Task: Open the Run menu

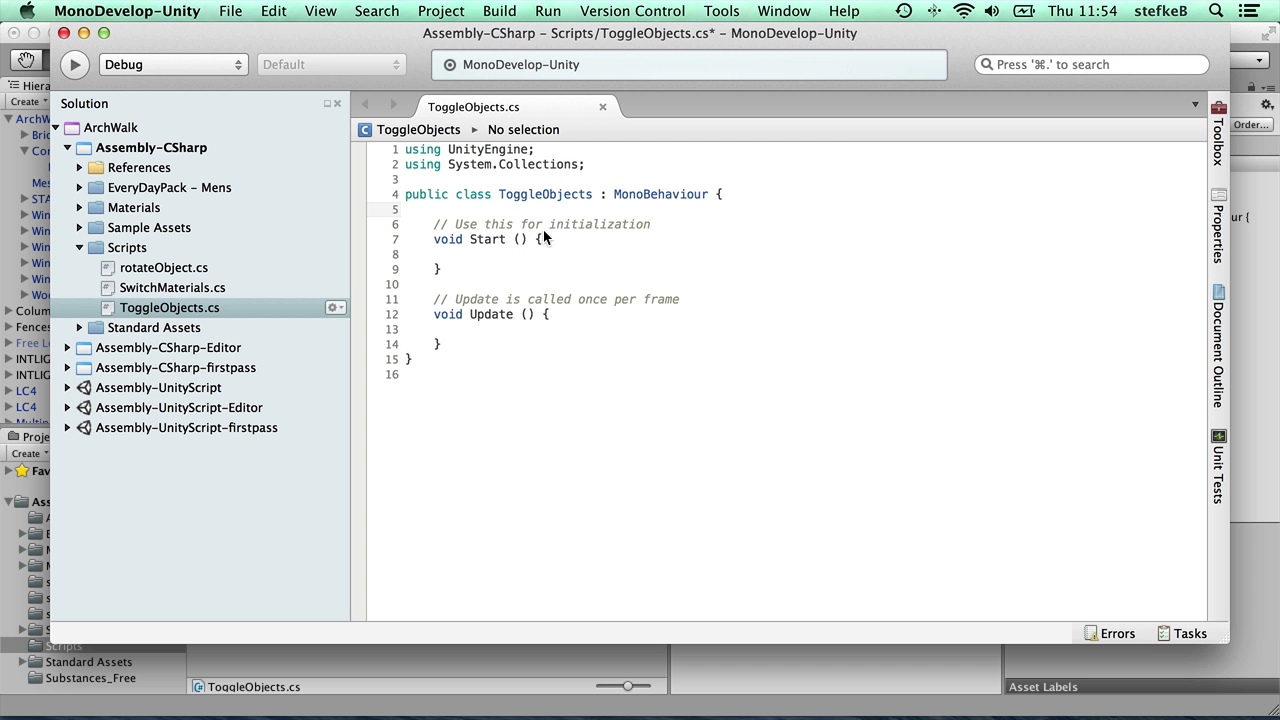Action: [548, 11]
